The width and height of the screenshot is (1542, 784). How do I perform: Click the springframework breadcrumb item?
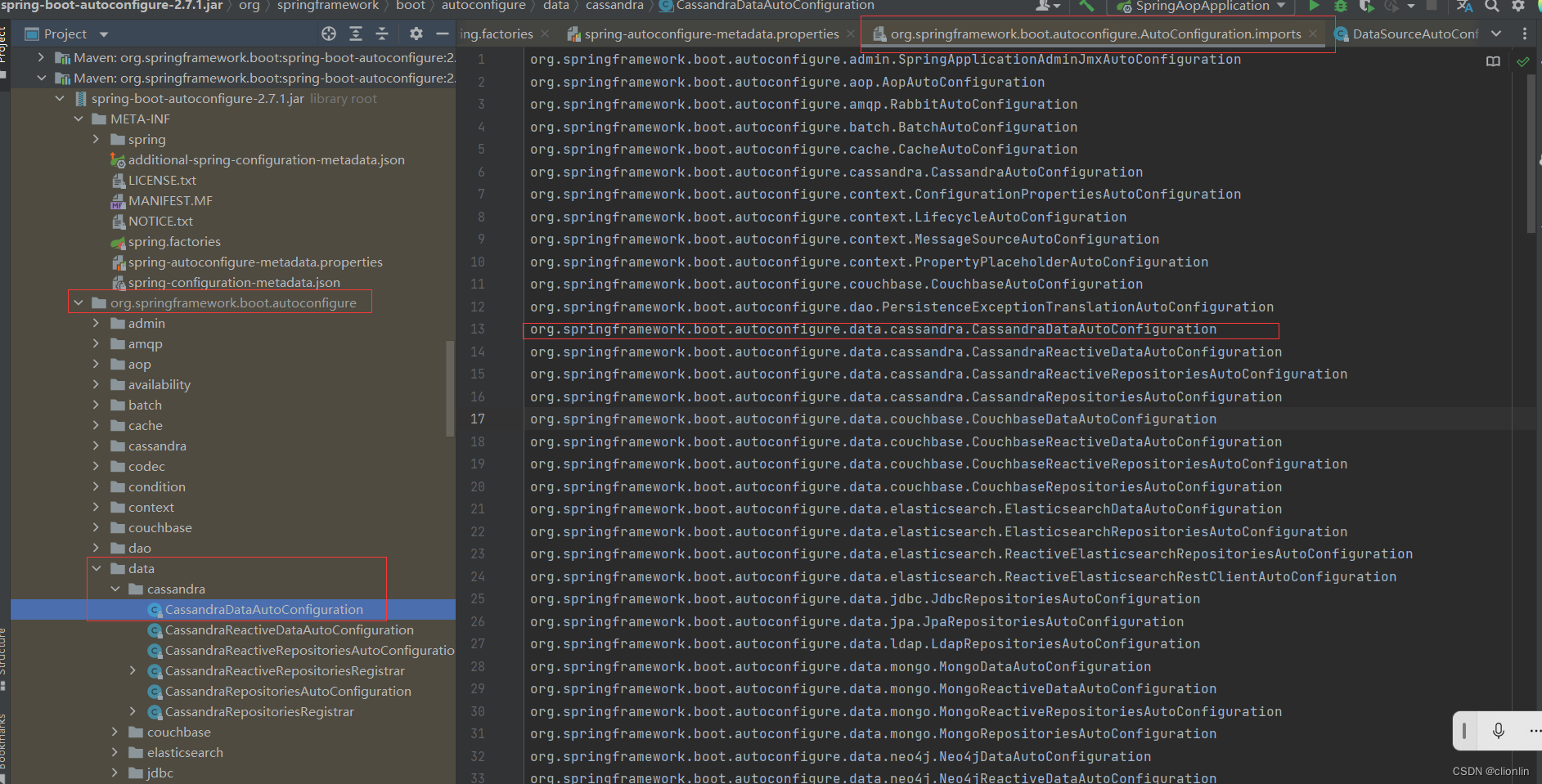pos(327,6)
